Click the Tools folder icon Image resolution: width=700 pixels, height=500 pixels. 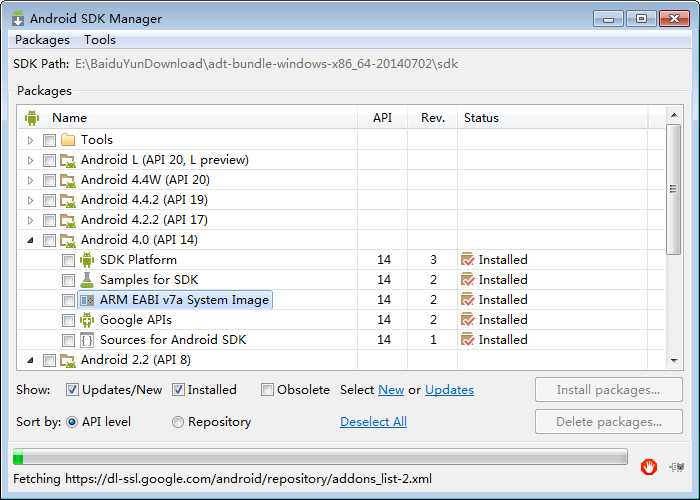(68, 140)
